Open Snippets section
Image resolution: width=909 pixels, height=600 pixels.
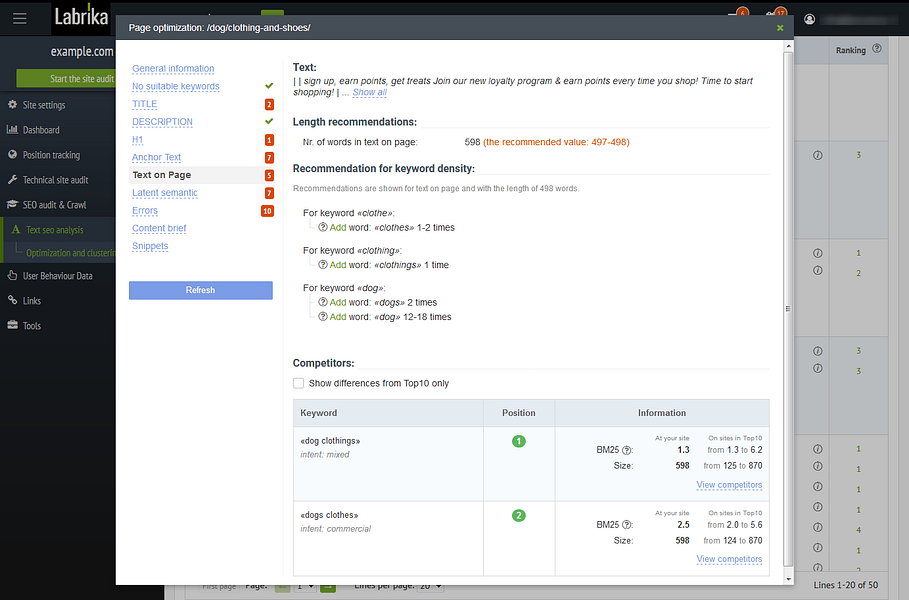(150, 246)
